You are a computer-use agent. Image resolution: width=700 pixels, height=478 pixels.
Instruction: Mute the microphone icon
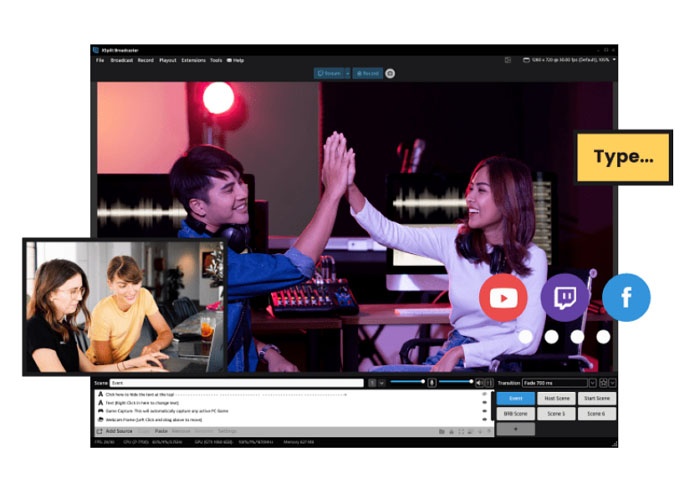point(432,383)
